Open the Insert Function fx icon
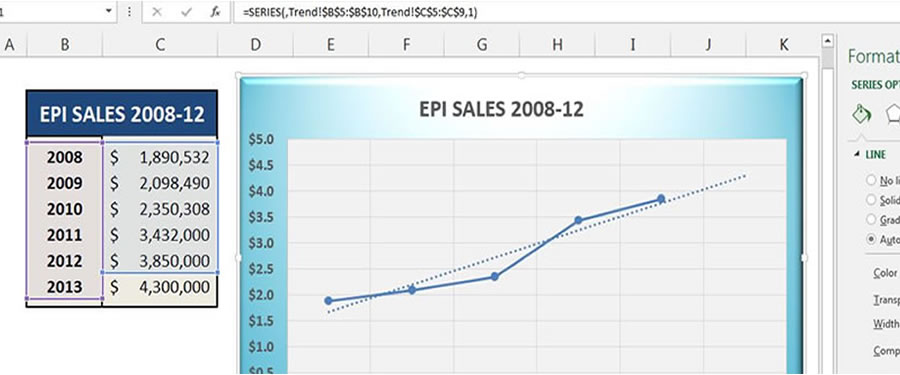 click(x=215, y=12)
